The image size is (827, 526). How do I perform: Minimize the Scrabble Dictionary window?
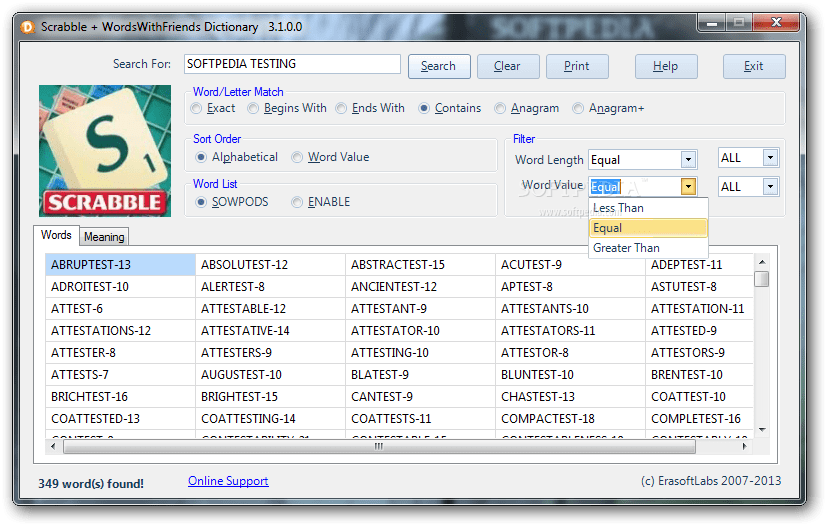[x=711, y=23]
